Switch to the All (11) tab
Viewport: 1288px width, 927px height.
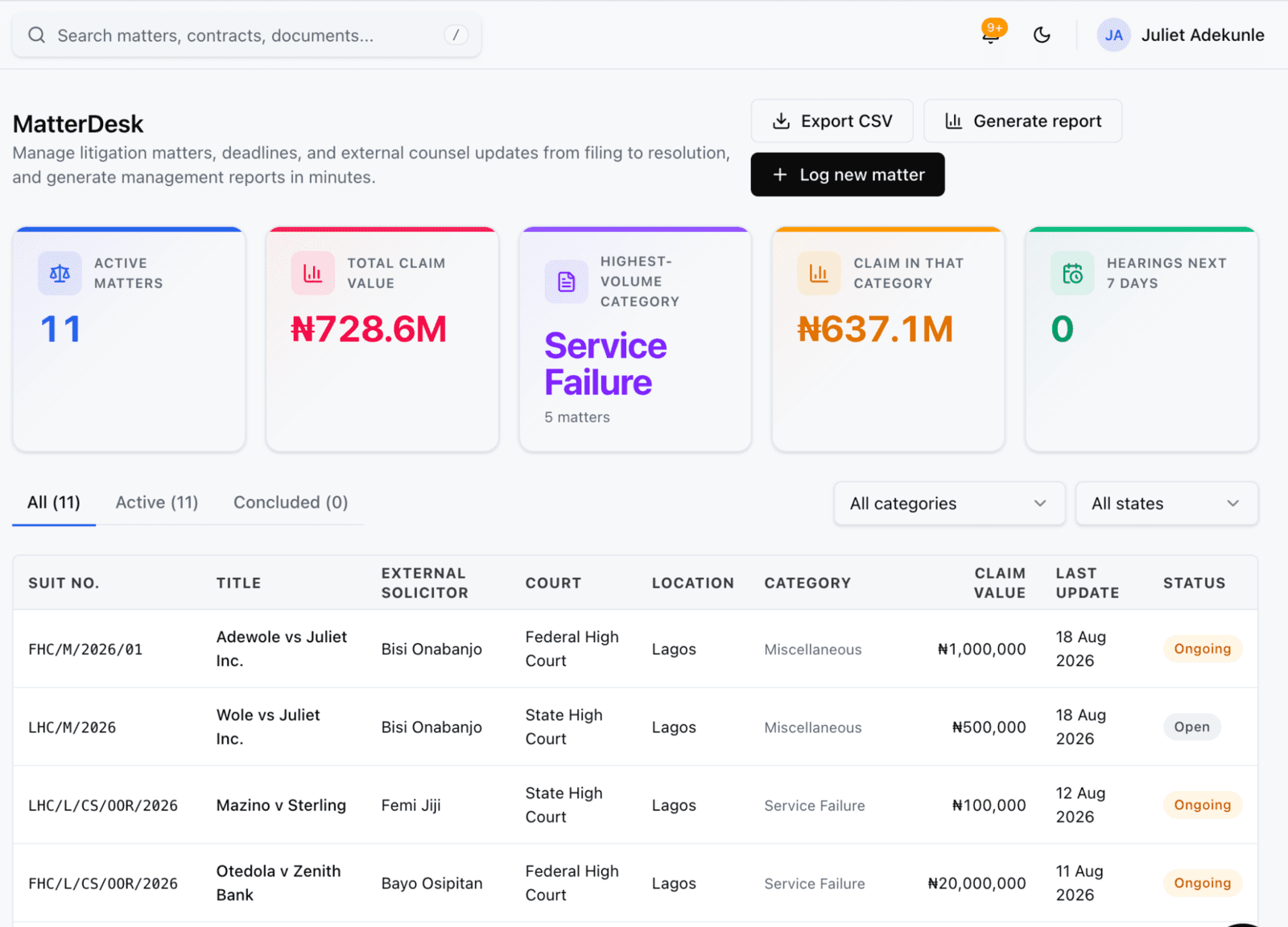pos(54,503)
